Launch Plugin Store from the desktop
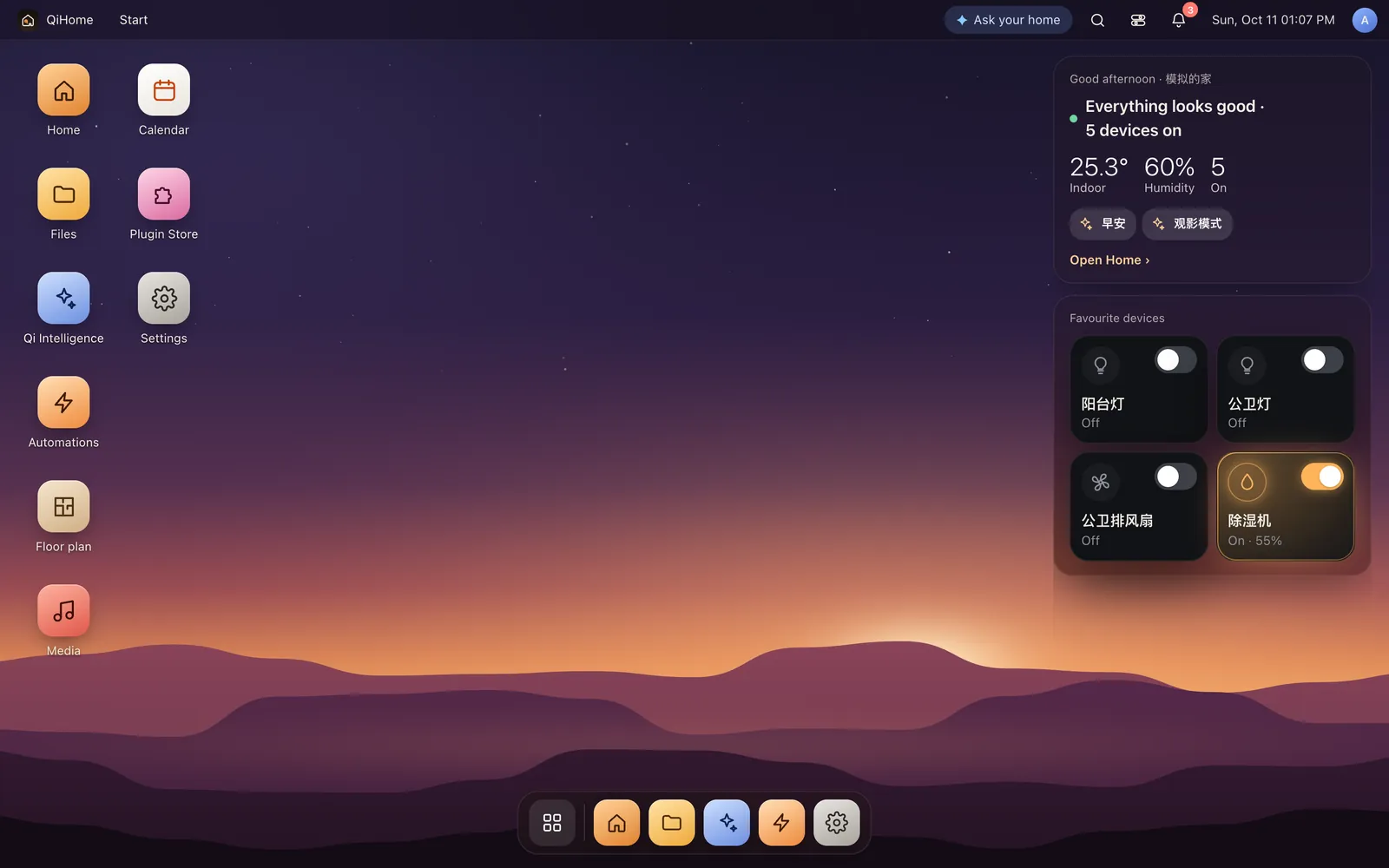 [164, 194]
